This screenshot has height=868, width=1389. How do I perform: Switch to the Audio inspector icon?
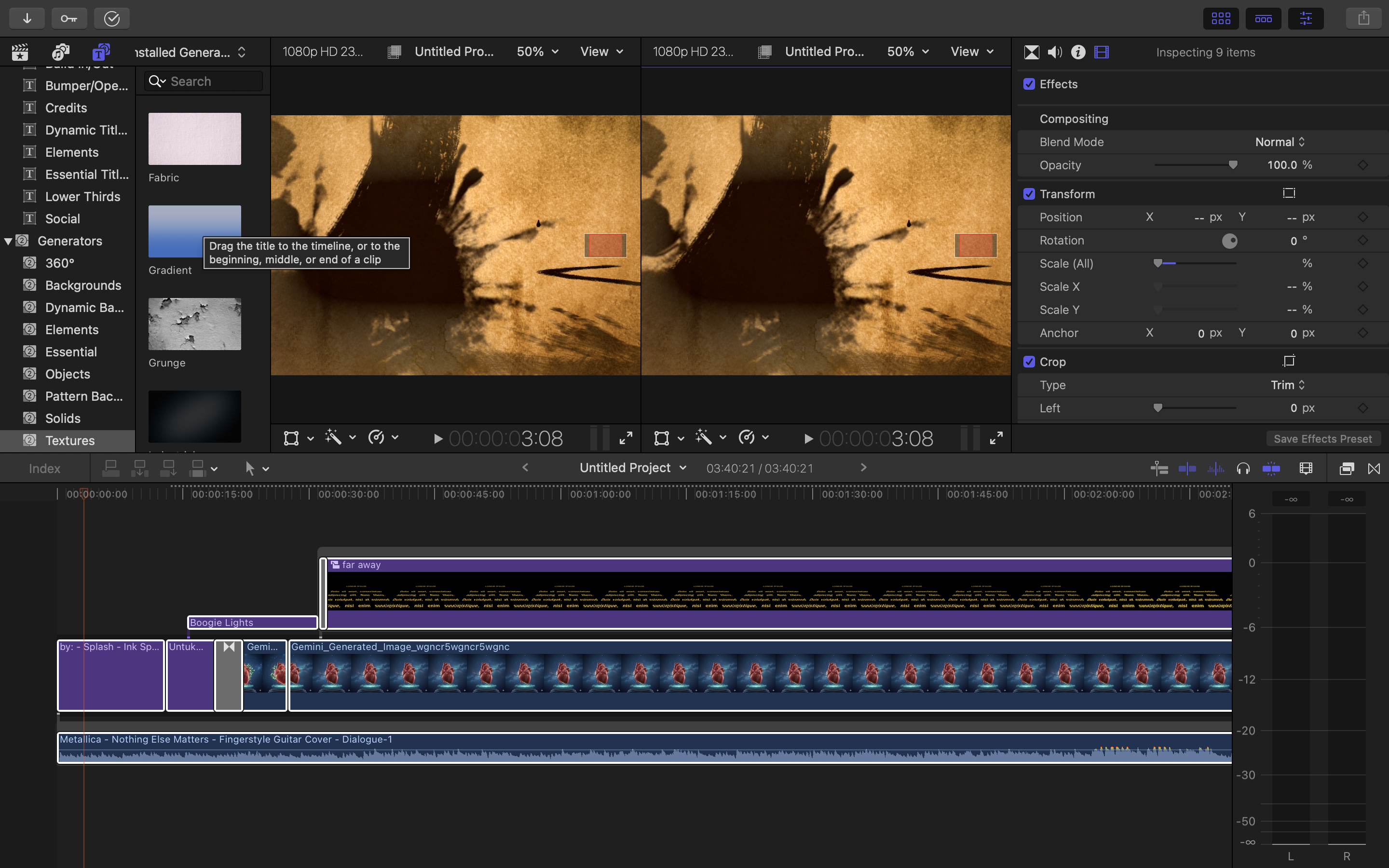point(1054,52)
